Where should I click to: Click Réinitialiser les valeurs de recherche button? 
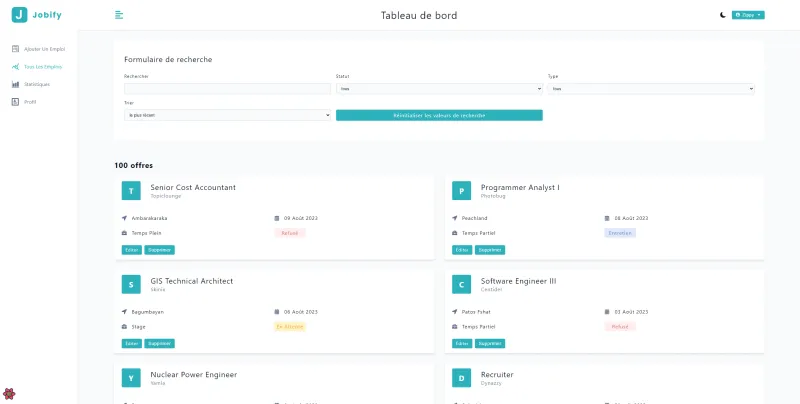tap(439, 115)
